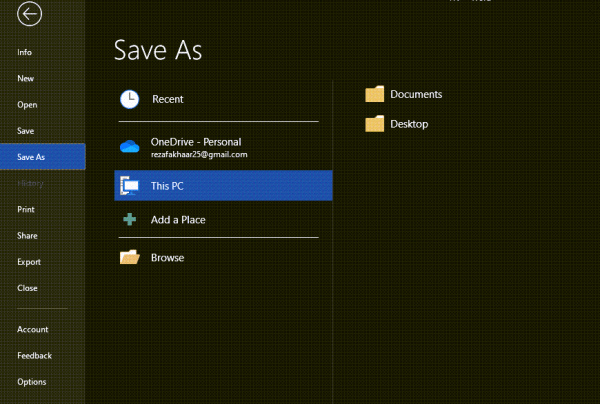Save to the Desktop folder
The width and height of the screenshot is (600, 404).
point(409,124)
